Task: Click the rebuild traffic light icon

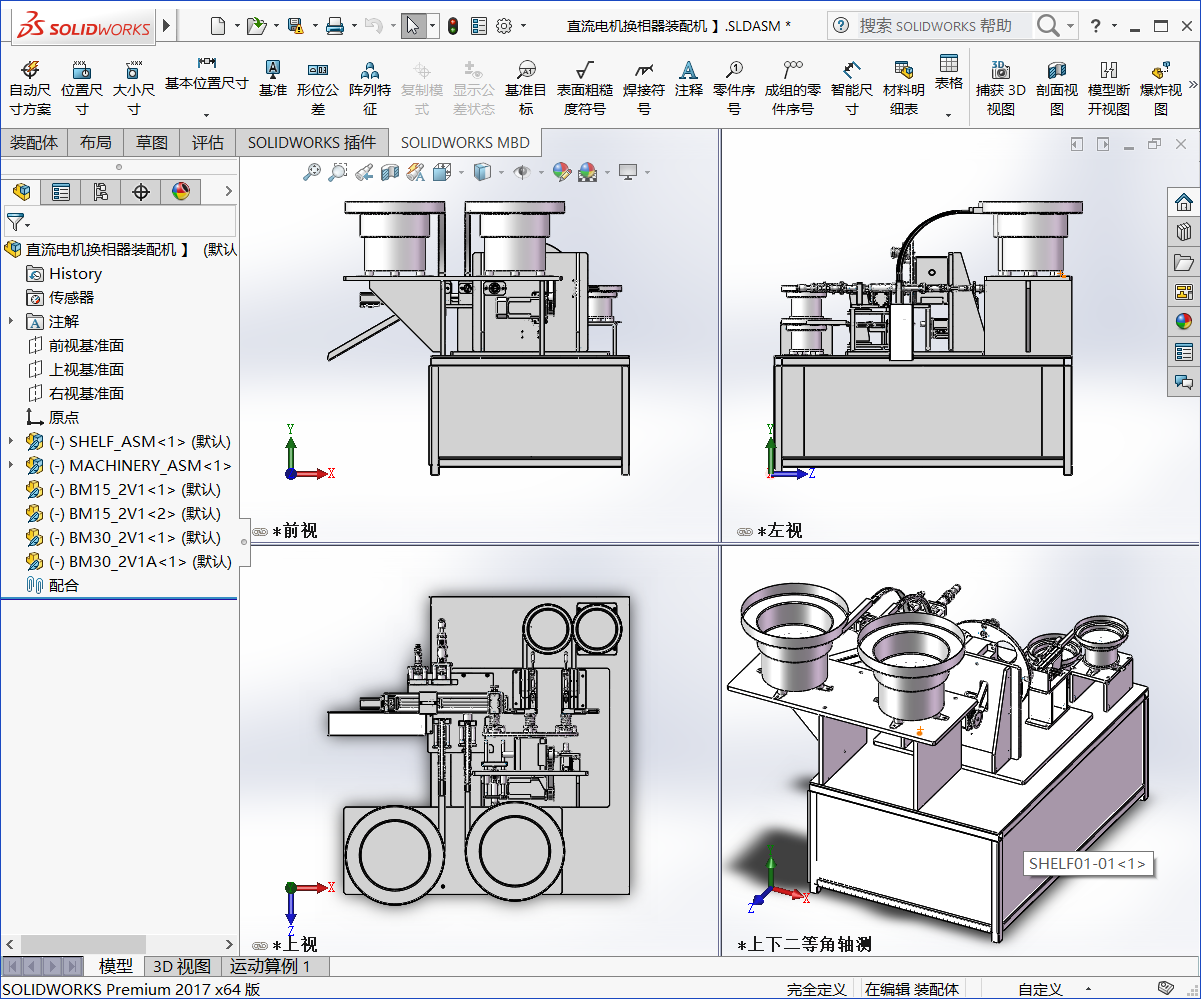Action: coord(452,26)
